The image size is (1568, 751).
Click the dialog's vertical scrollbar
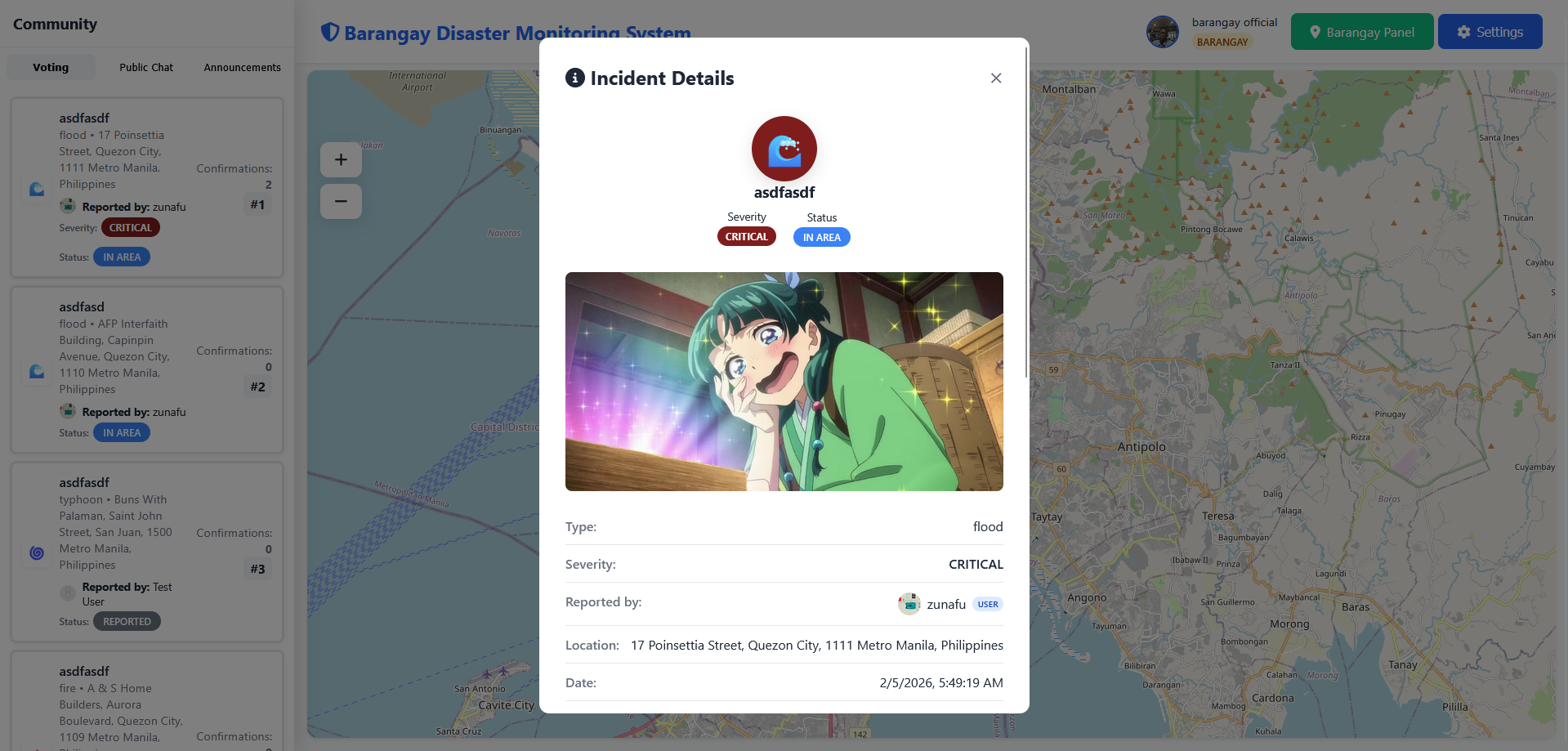1026,212
